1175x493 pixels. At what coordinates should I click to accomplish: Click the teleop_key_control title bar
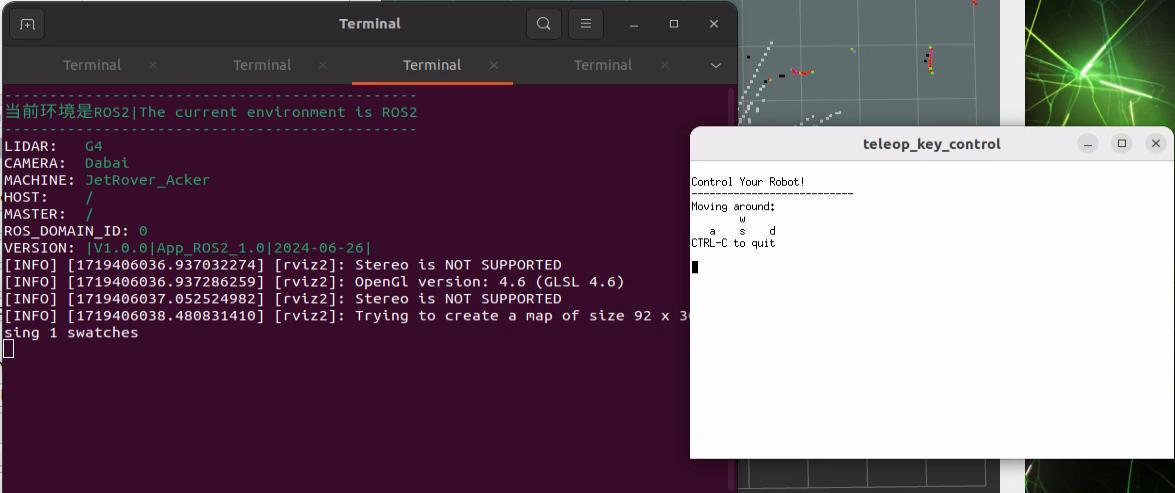tap(931, 144)
